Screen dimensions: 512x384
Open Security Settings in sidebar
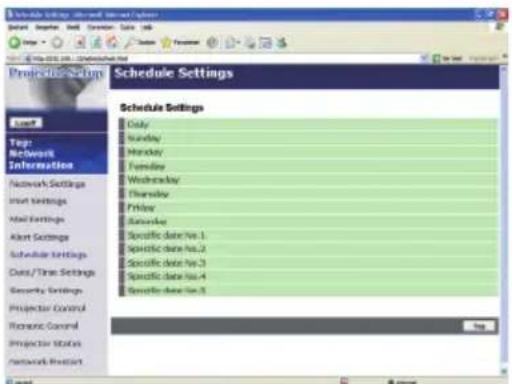(x=46, y=290)
